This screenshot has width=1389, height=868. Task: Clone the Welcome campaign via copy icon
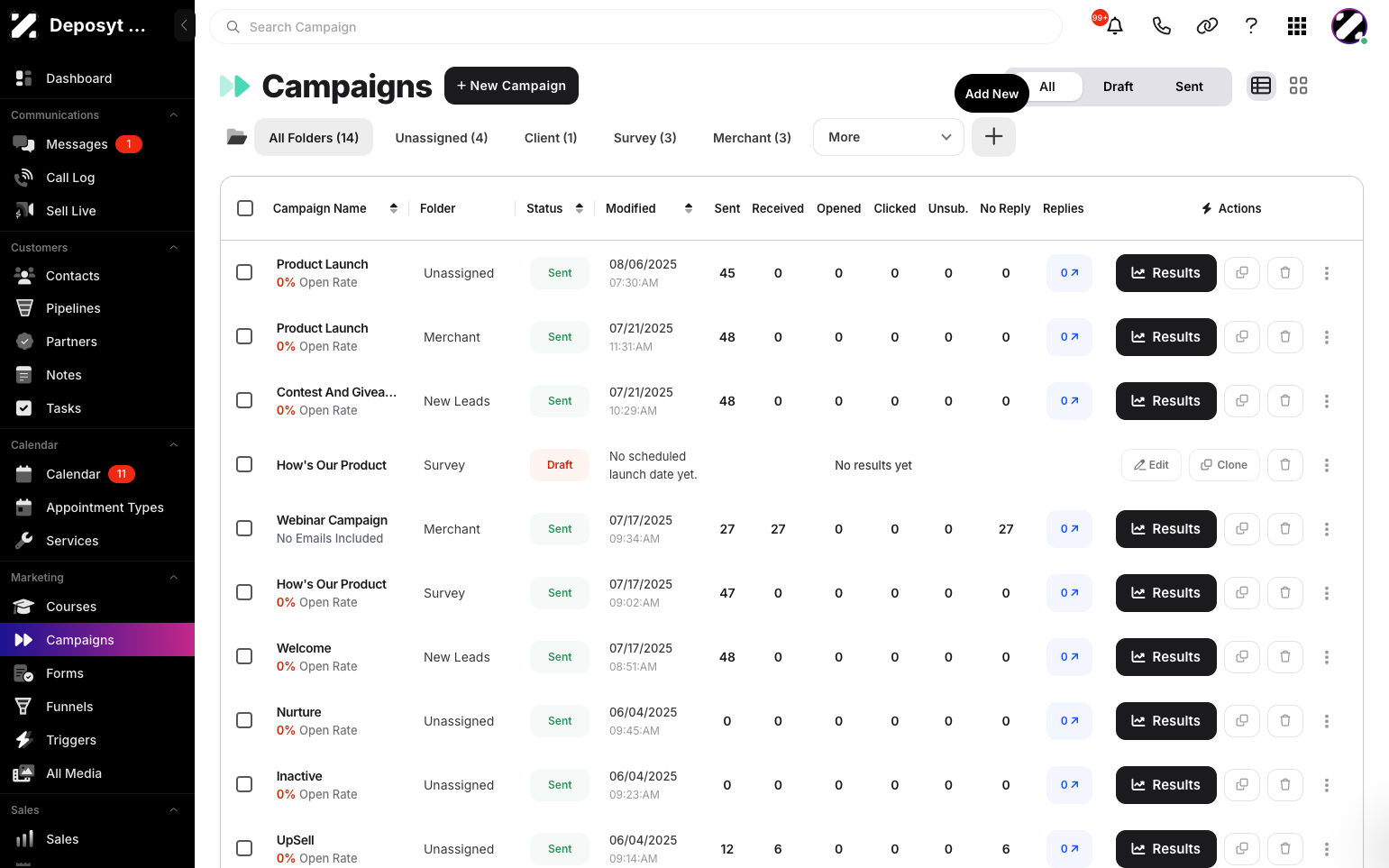pyautogui.click(x=1242, y=657)
